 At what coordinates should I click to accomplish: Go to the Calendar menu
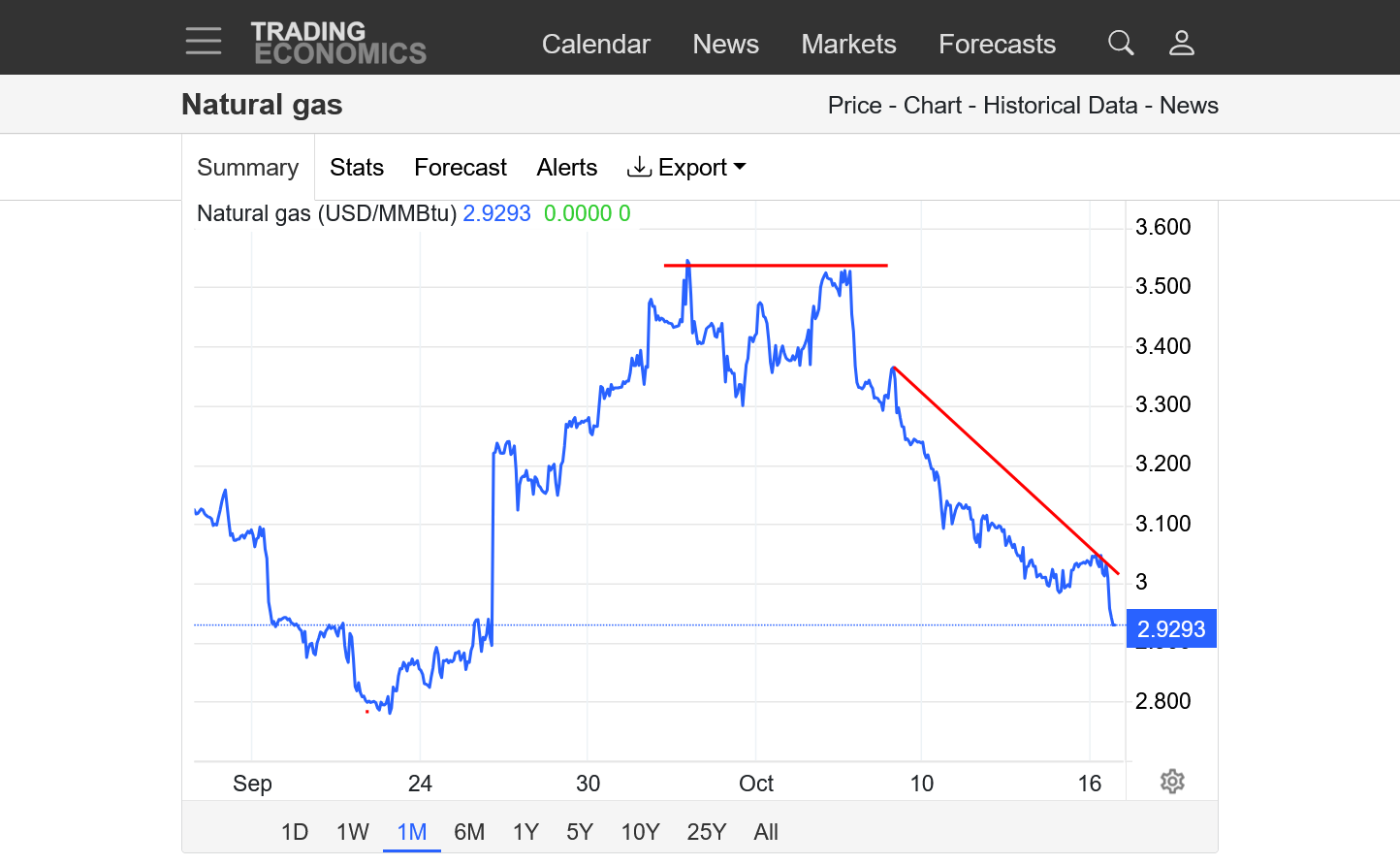(x=595, y=44)
